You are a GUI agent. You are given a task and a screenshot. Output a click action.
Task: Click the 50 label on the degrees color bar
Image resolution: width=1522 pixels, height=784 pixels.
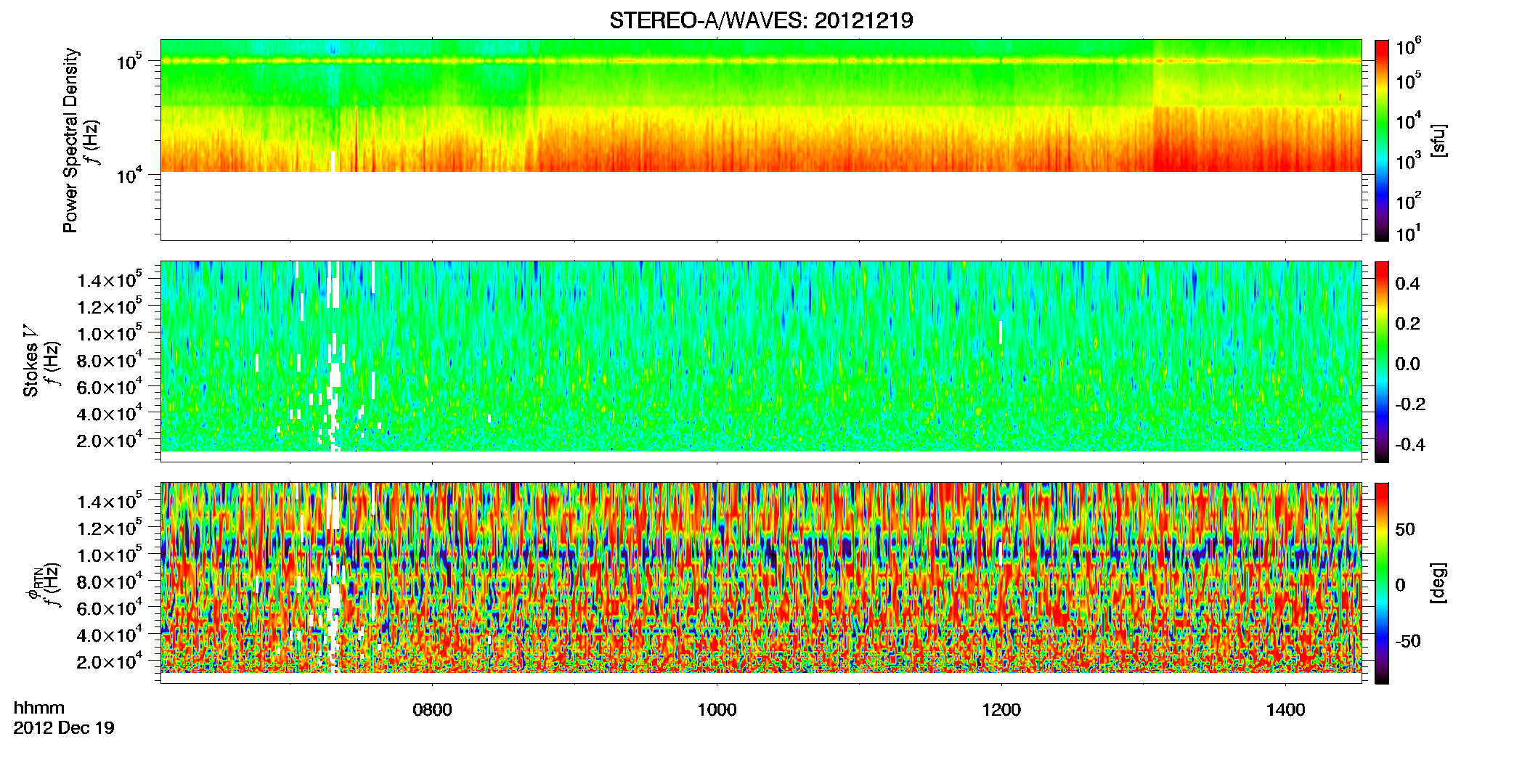[1405, 529]
